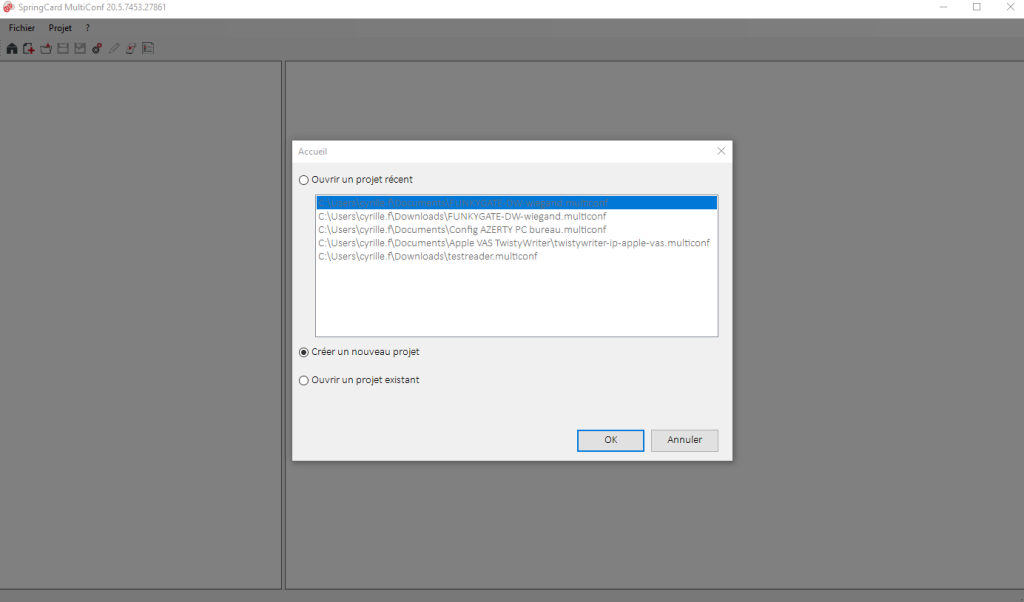Choose the 'Ouvrir un projet existant' option
This screenshot has height=602, width=1024.
[304, 381]
